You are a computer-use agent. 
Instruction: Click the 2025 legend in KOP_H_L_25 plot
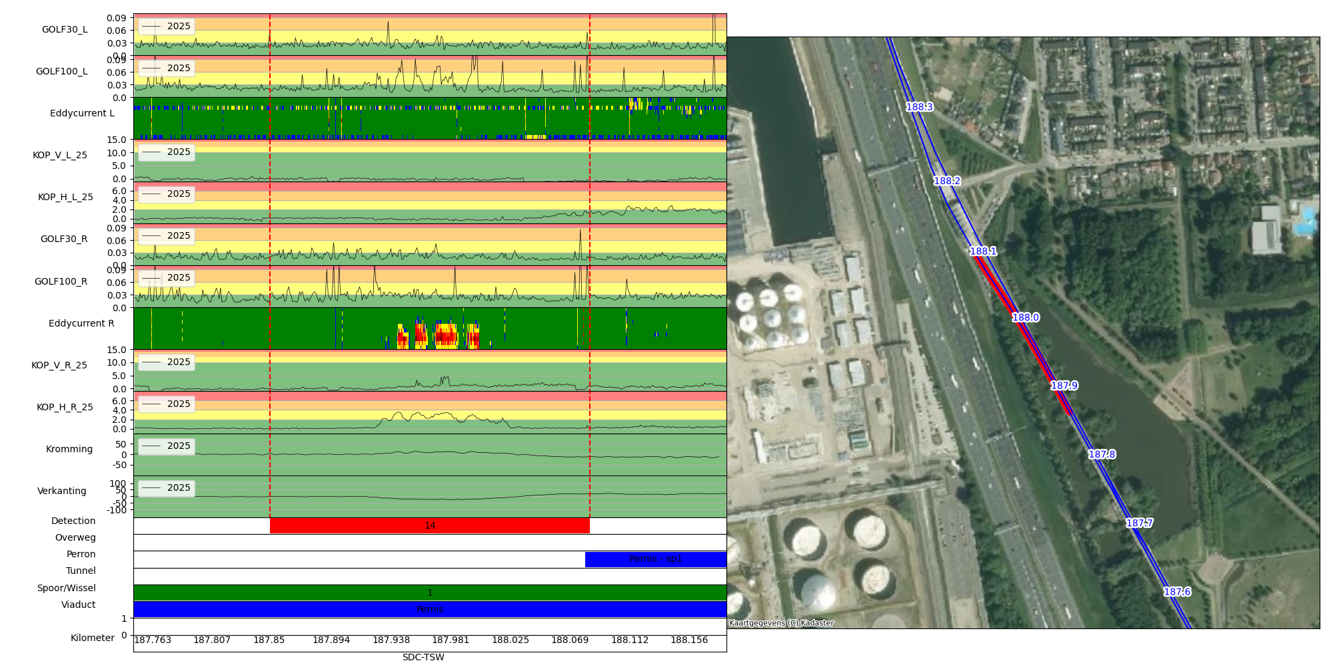(x=165, y=194)
